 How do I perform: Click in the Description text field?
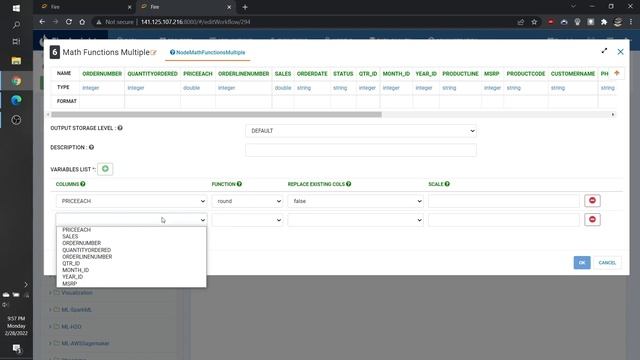click(x=361, y=150)
